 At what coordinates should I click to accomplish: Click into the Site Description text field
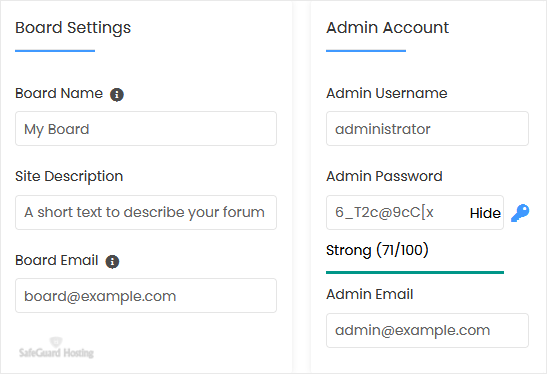146,212
